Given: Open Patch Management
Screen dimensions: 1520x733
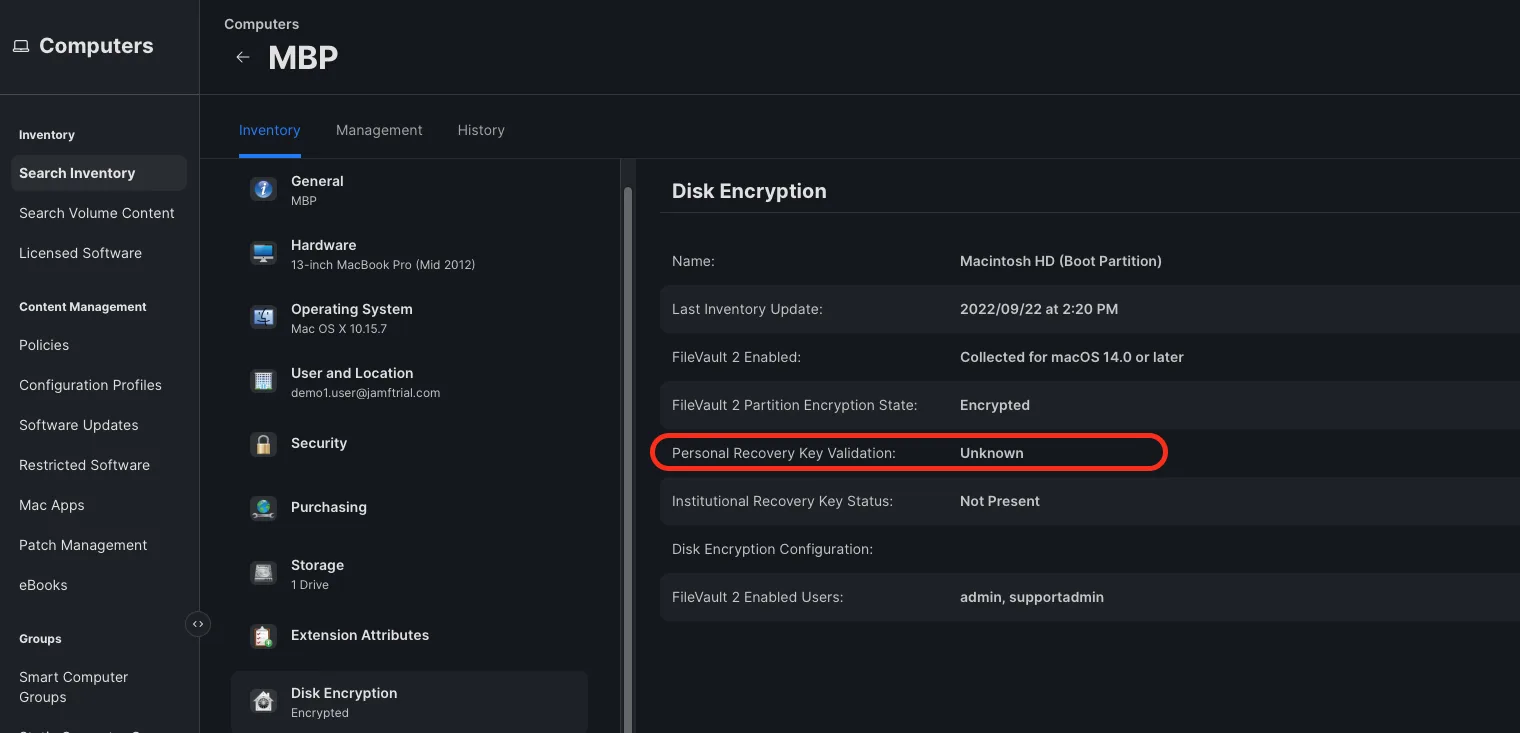Looking at the screenshot, I should (83, 545).
